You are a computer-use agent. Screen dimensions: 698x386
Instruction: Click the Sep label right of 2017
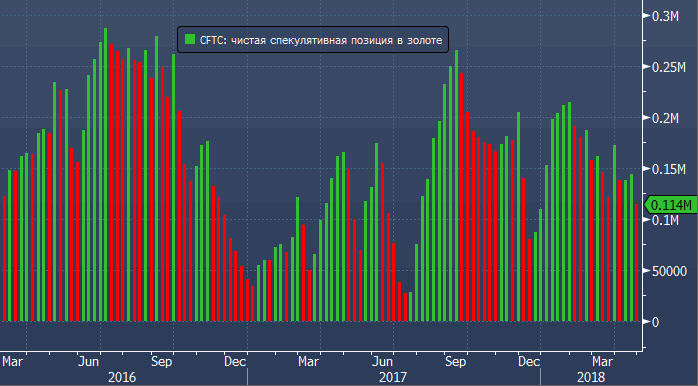(x=455, y=361)
